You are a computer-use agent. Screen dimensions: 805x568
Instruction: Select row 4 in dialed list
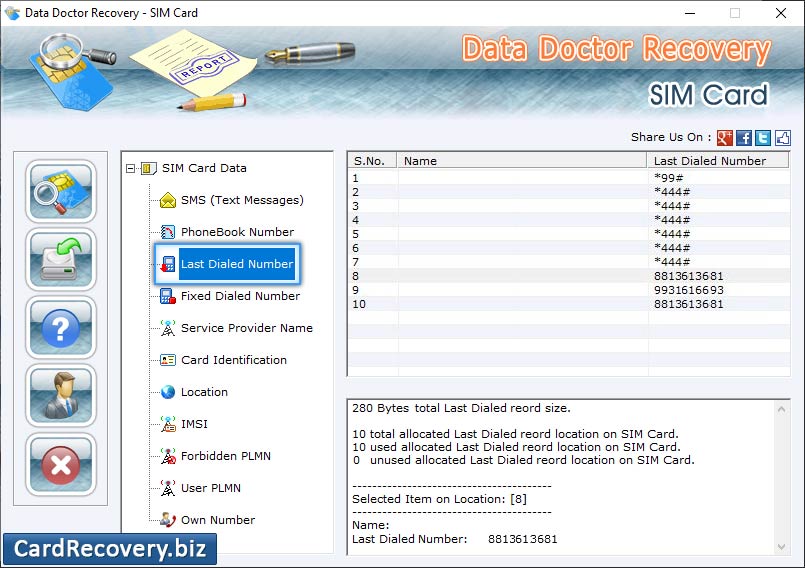pyautogui.click(x=569, y=220)
